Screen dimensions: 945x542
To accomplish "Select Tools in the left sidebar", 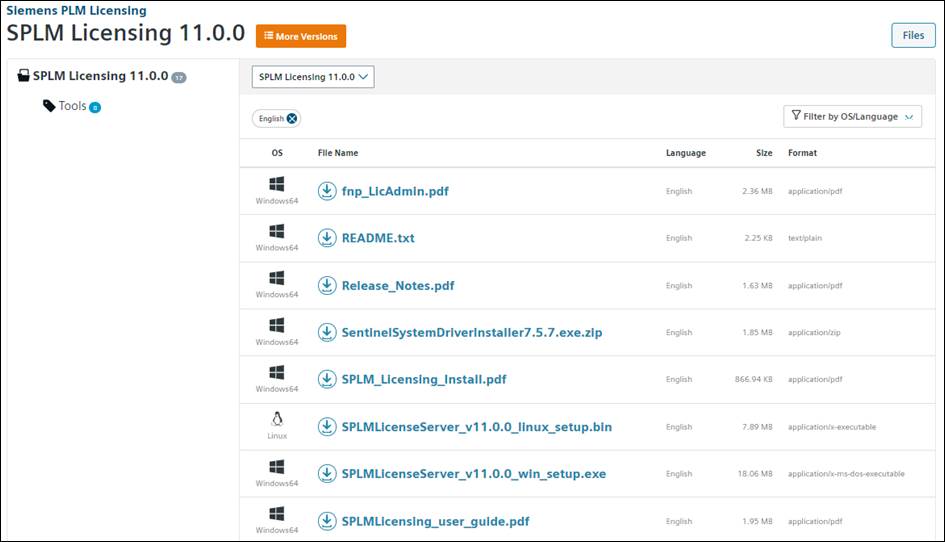I will [x=72, y=106].
